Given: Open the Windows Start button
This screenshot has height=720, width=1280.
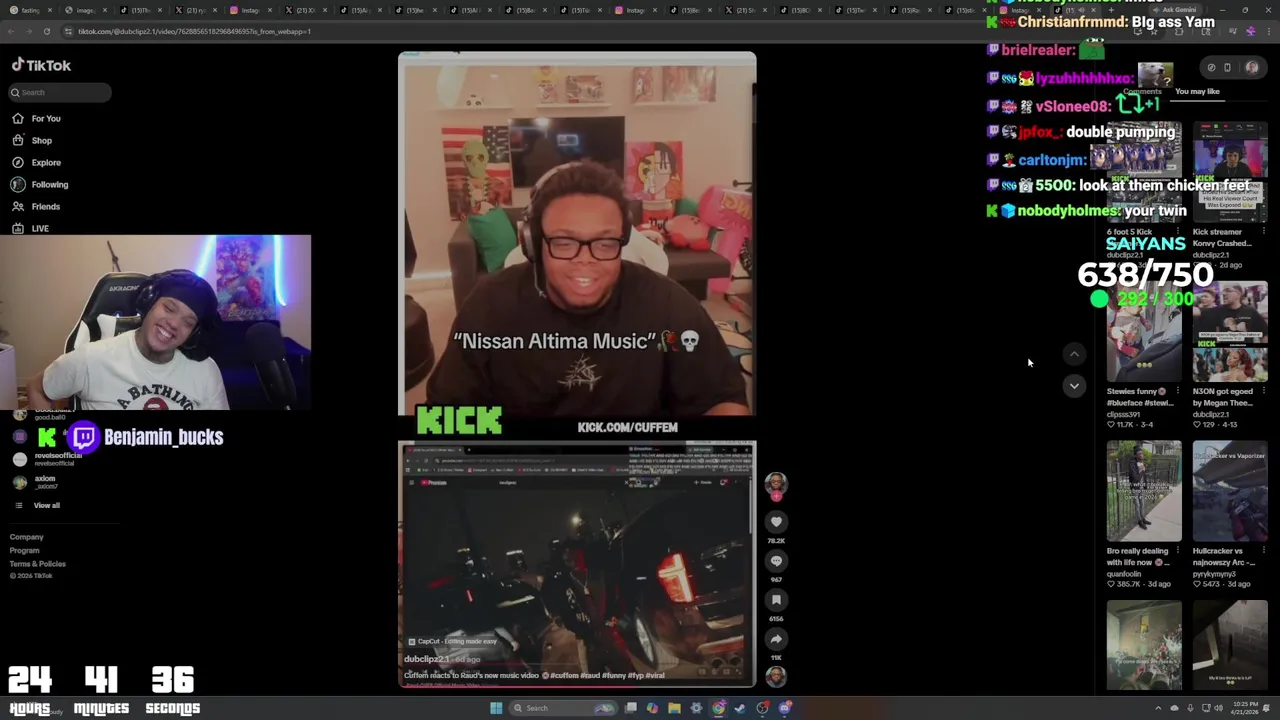Looking at the screenshot, I should point(496,708).
